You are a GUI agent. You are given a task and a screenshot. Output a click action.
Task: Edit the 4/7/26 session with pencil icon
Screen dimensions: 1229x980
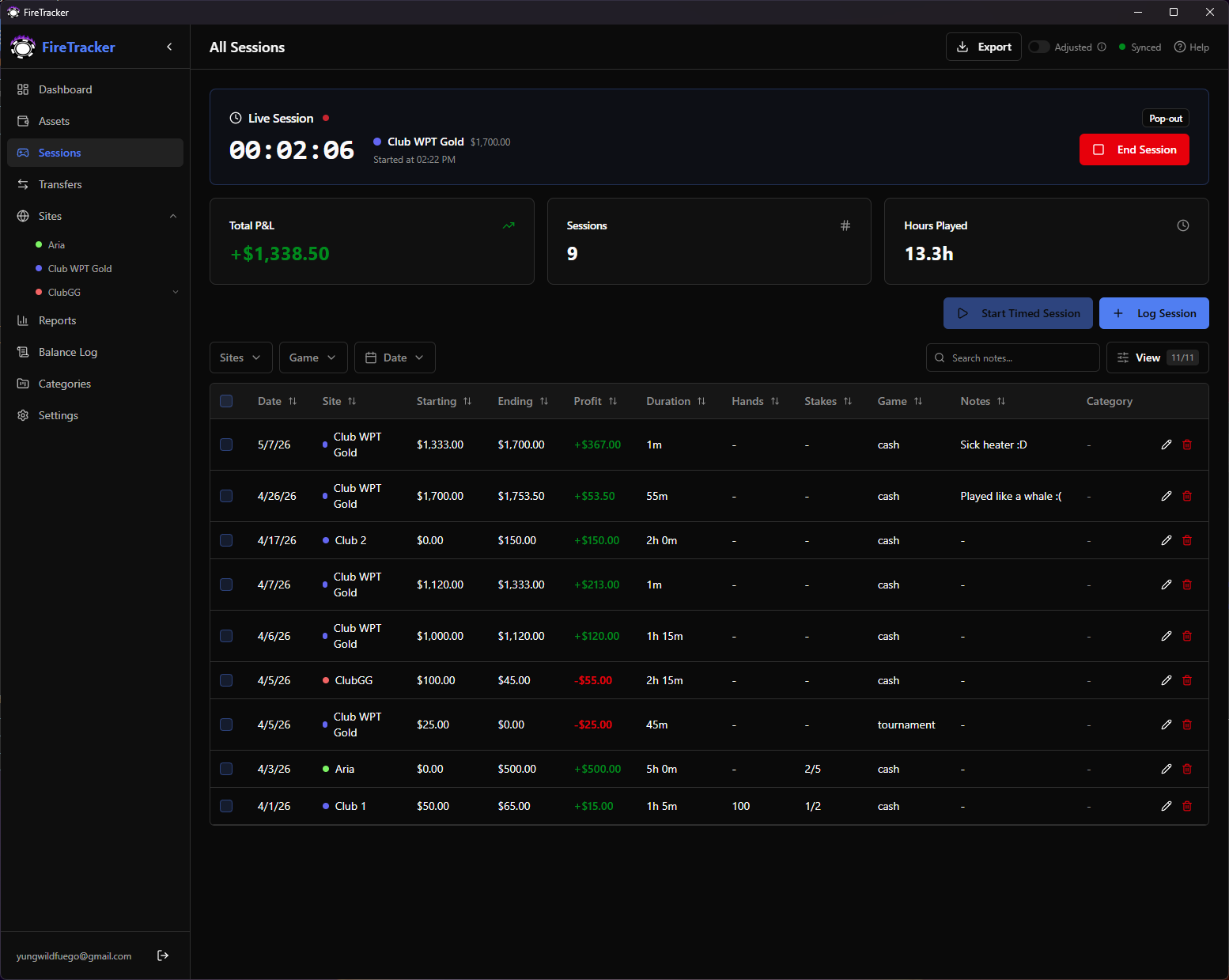1166,585
